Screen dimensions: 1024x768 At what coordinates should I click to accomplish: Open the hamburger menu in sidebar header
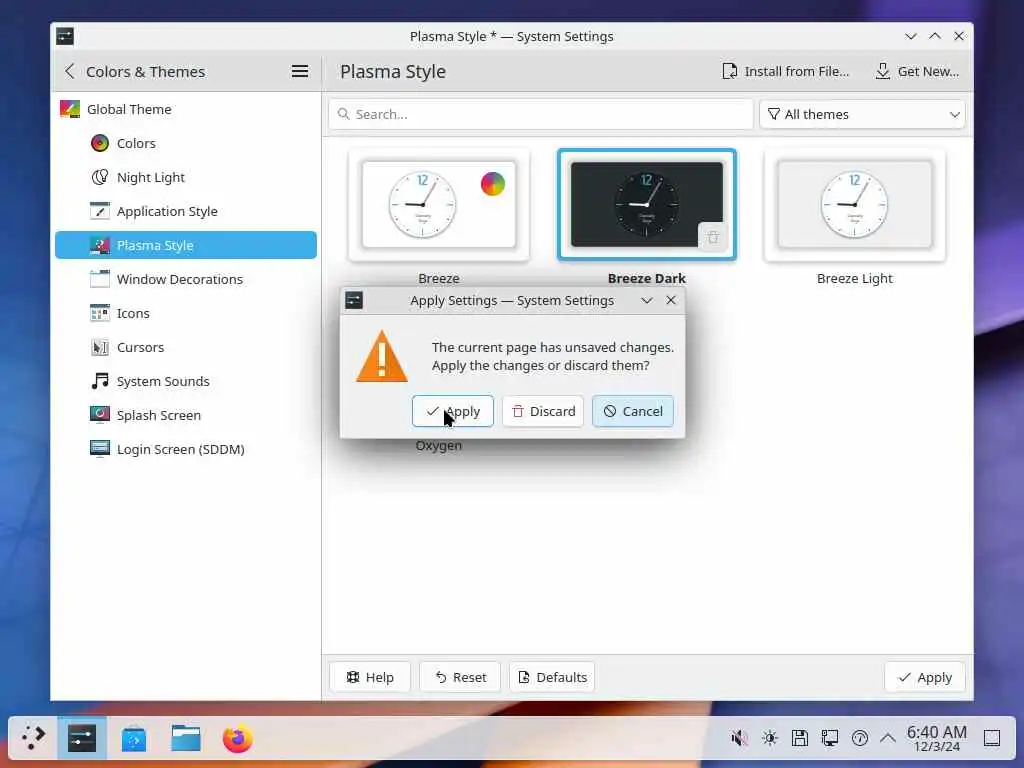300,71
